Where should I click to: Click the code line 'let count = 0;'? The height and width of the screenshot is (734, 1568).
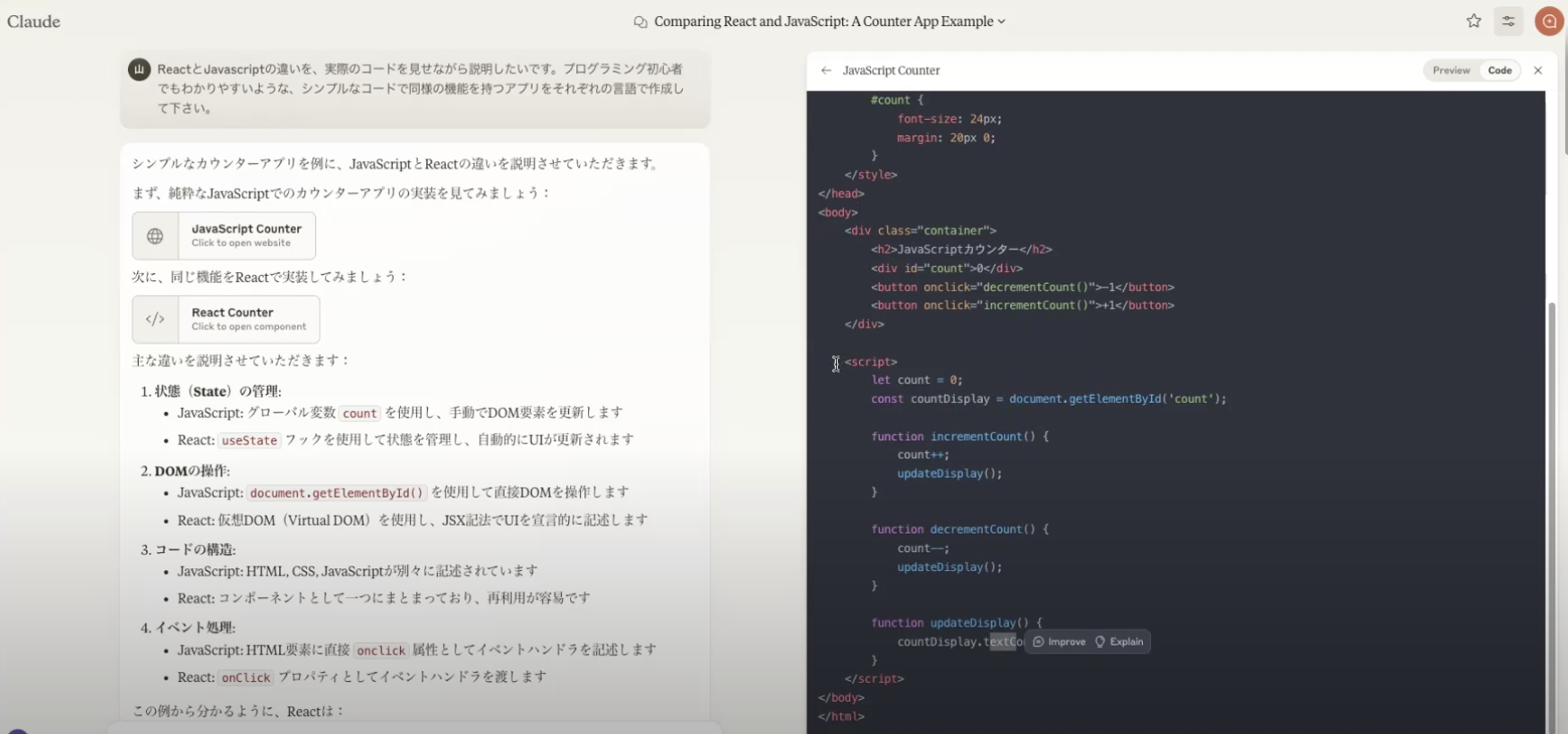917,380
